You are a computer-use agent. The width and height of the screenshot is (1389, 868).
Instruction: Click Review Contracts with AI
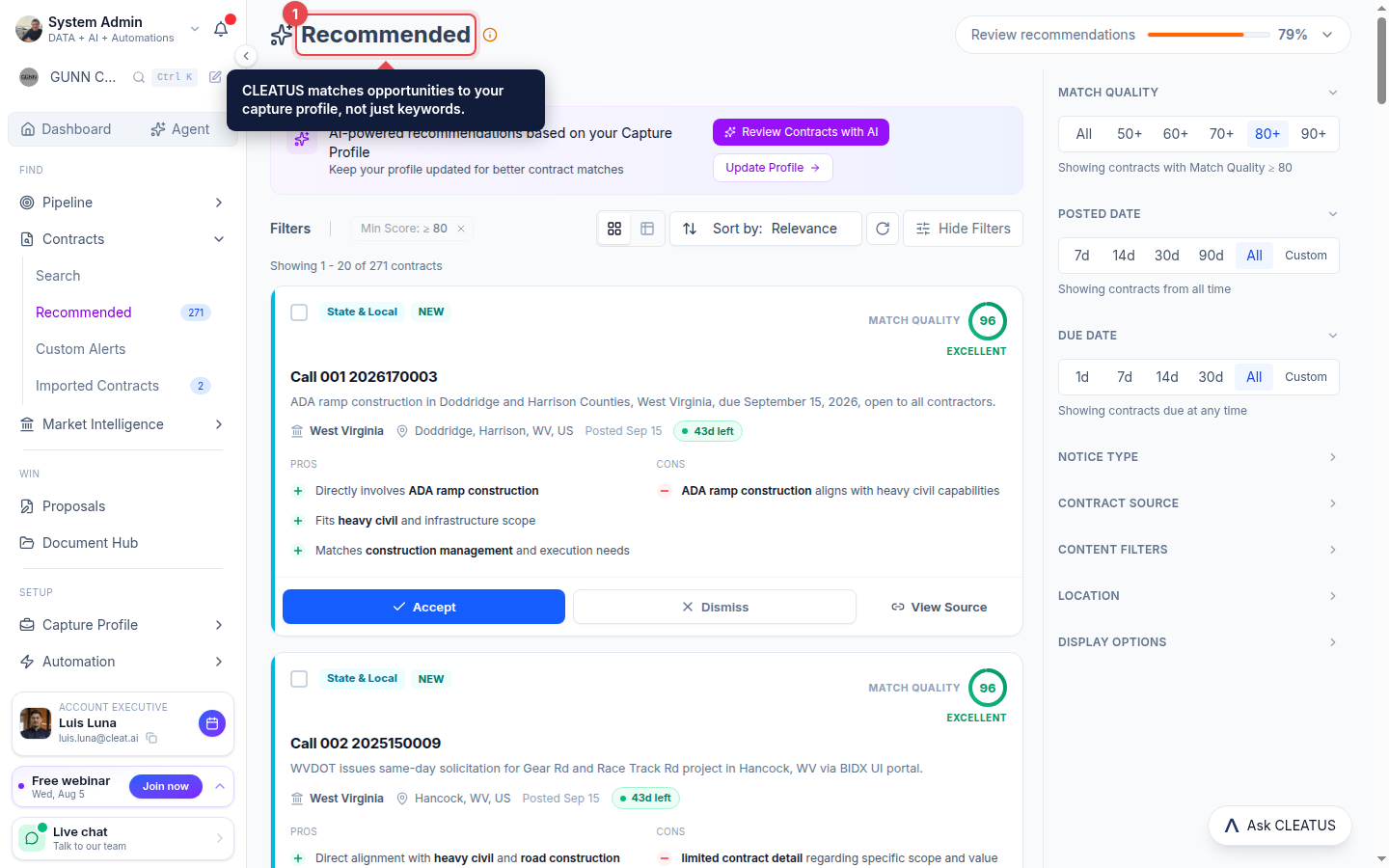pyautogui.click(x=801, y=132)
